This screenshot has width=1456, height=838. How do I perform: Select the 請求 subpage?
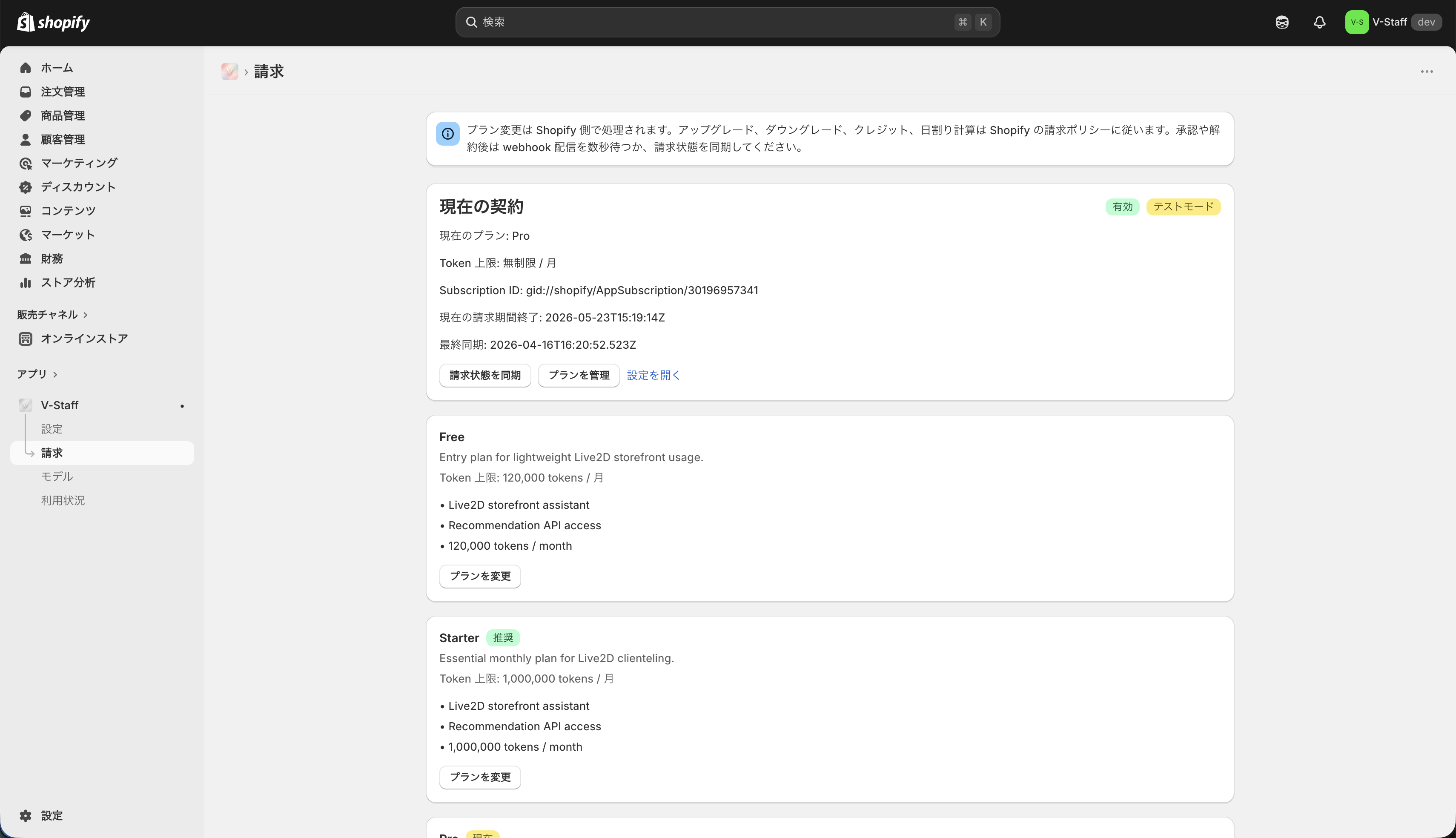coord(102,453)
